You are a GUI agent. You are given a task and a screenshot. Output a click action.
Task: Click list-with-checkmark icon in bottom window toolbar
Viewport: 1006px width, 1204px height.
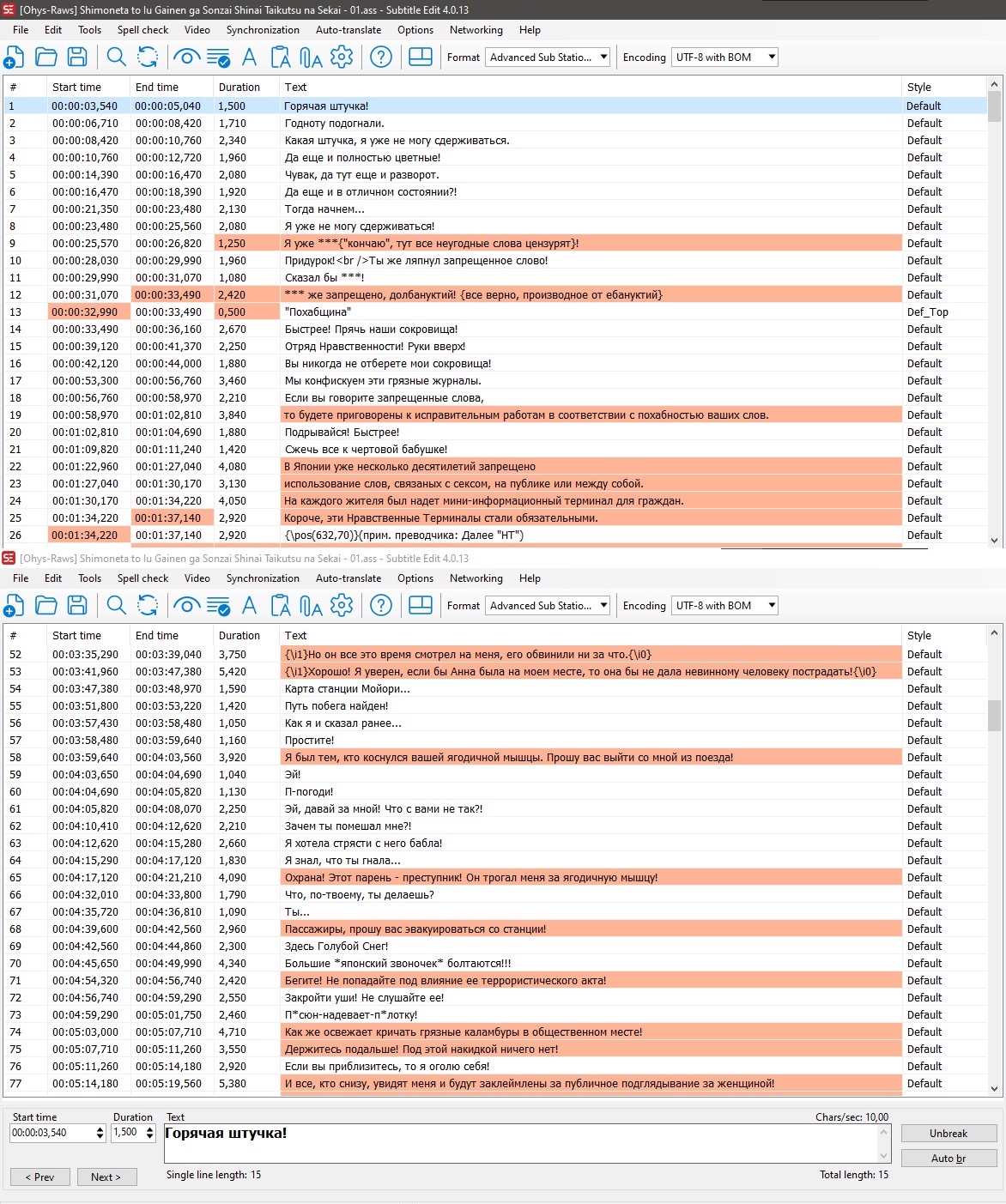click(x=218, y=606)
